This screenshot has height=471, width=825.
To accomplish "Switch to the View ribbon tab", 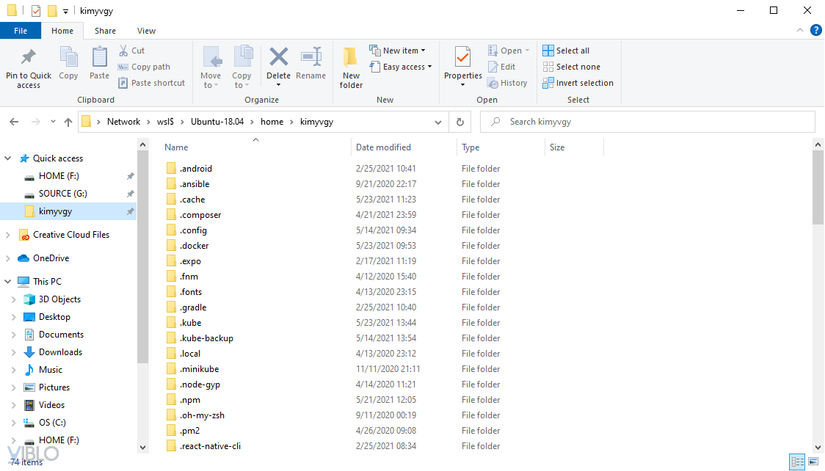I will pyautogui.click(x=146, y=31).
